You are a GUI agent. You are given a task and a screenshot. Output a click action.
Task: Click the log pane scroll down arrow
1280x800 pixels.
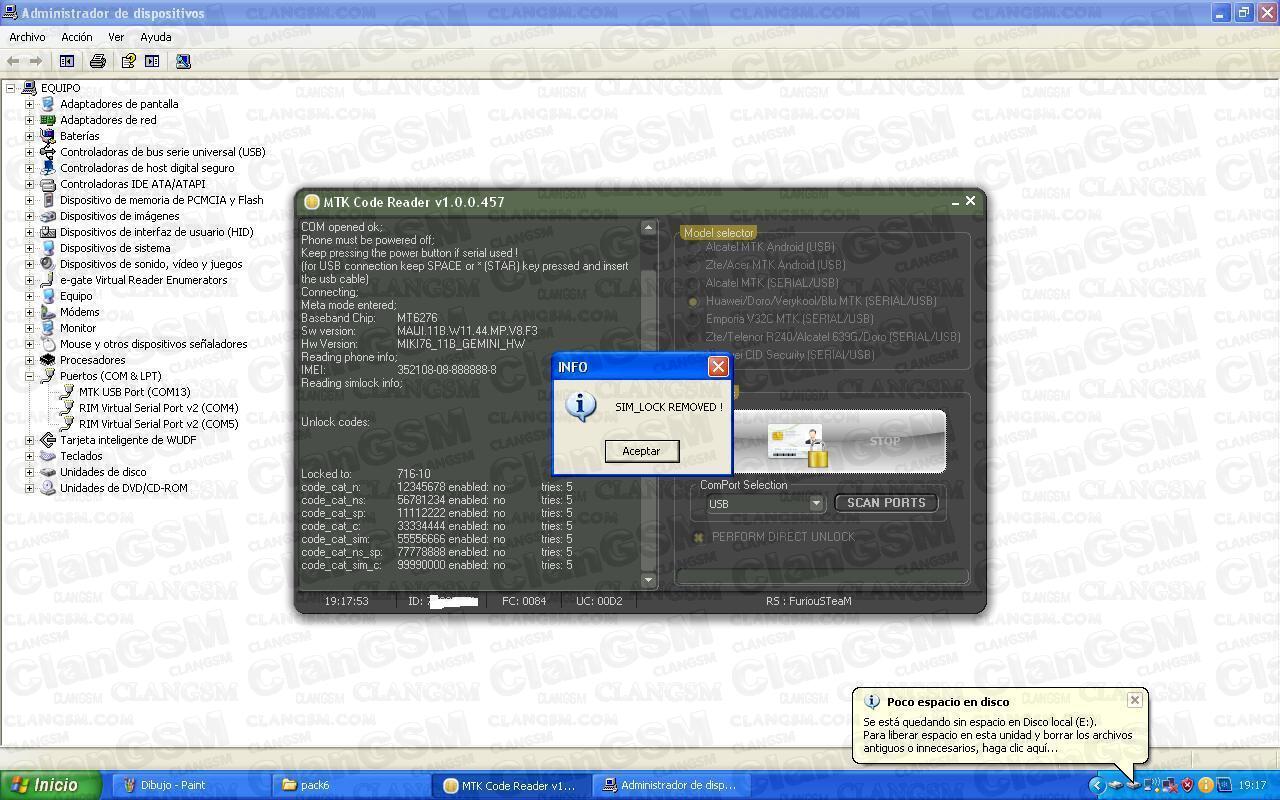coord(648,580)
